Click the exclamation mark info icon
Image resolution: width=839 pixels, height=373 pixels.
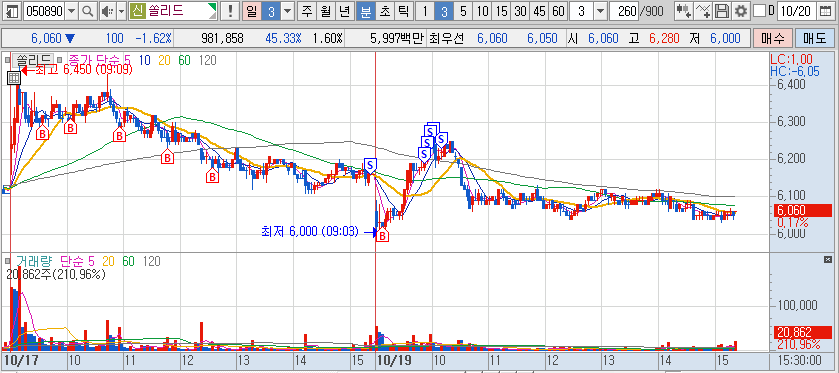click(230, 11)
